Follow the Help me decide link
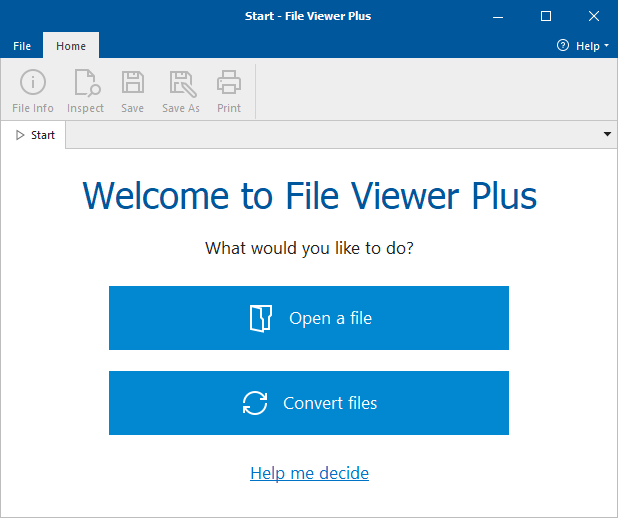Viewport: 618px width, 518px height. (x=309, y=473)
